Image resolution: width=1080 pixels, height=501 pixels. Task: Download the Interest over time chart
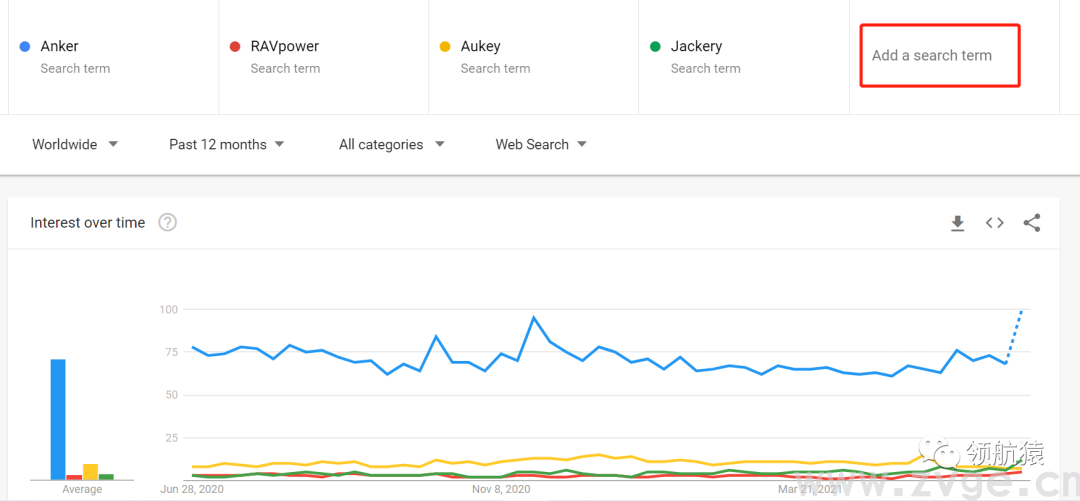coord(957,223)
